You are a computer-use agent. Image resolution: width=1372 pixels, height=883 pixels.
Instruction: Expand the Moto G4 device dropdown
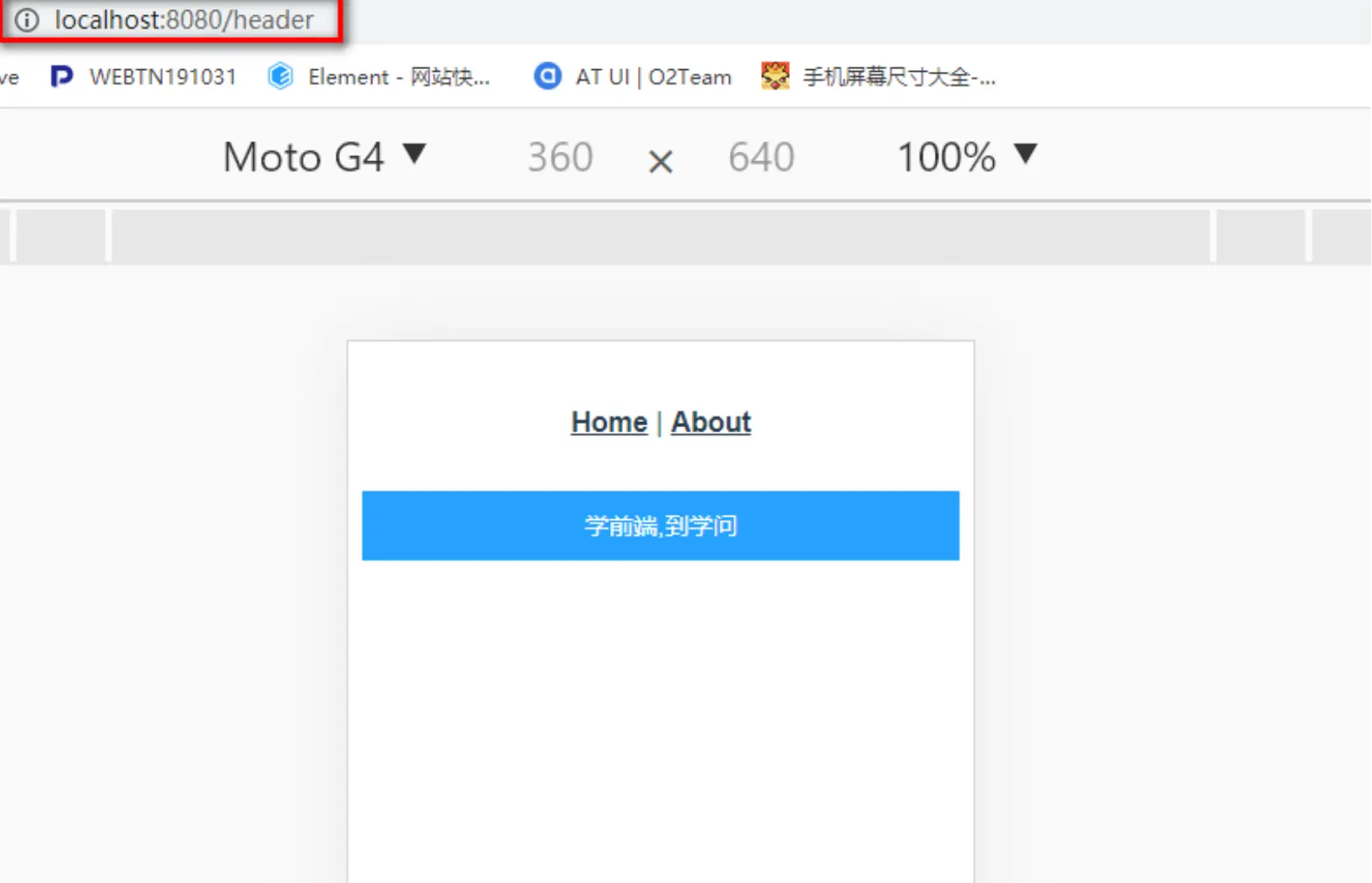tap(324, 157)
